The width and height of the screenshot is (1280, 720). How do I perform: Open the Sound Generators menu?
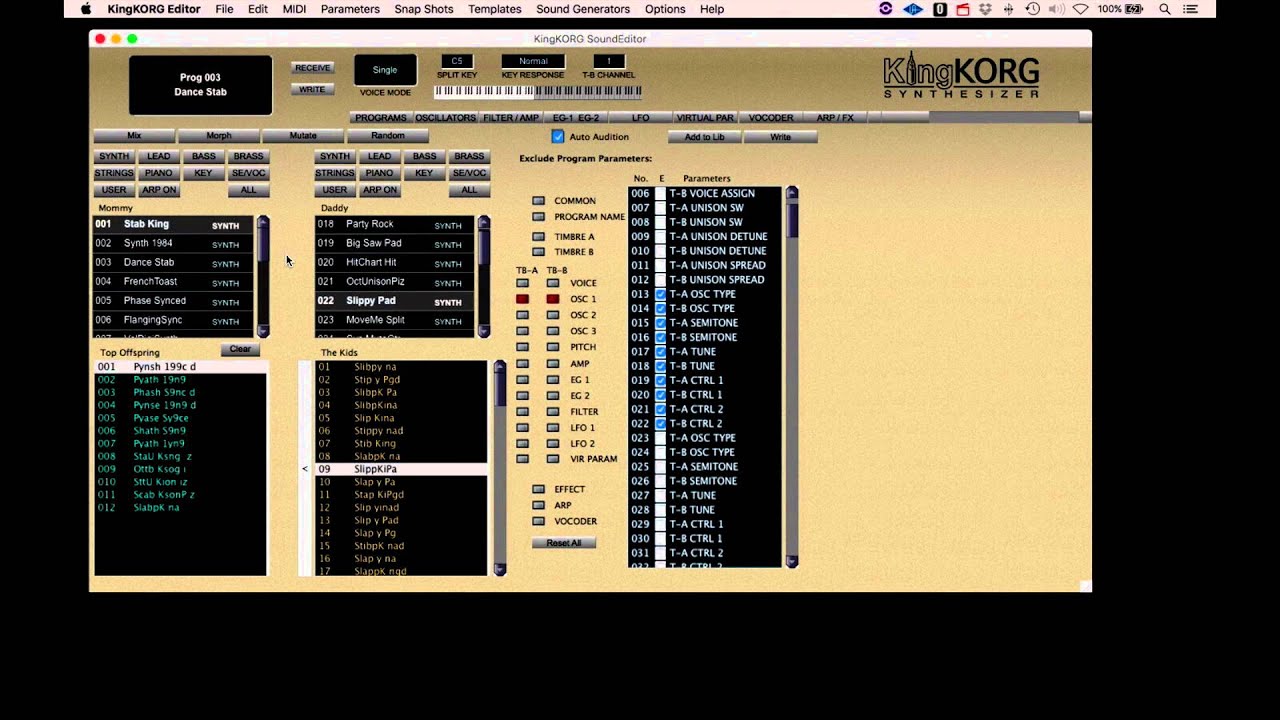[x=583, y=9]
